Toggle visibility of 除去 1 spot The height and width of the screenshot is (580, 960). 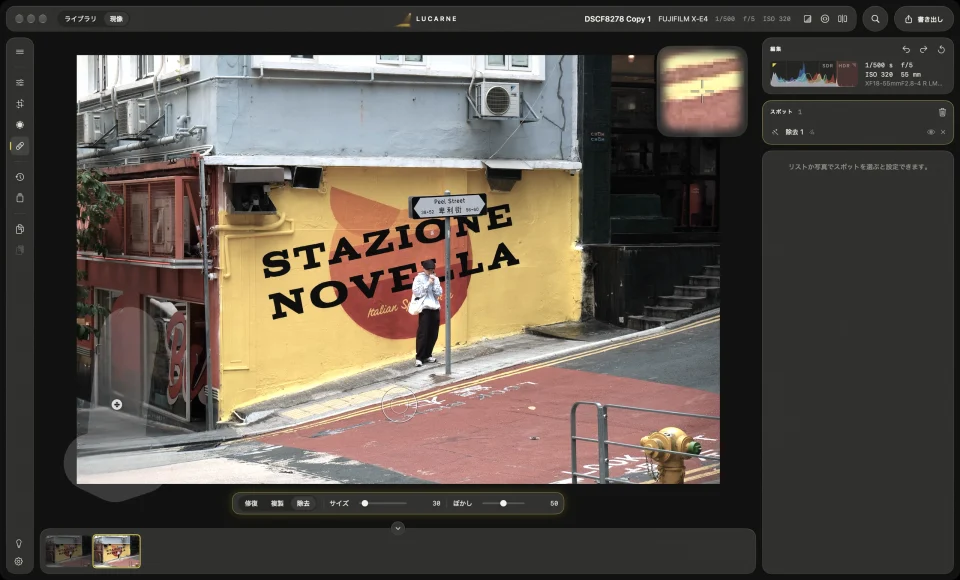pos(931,132)
